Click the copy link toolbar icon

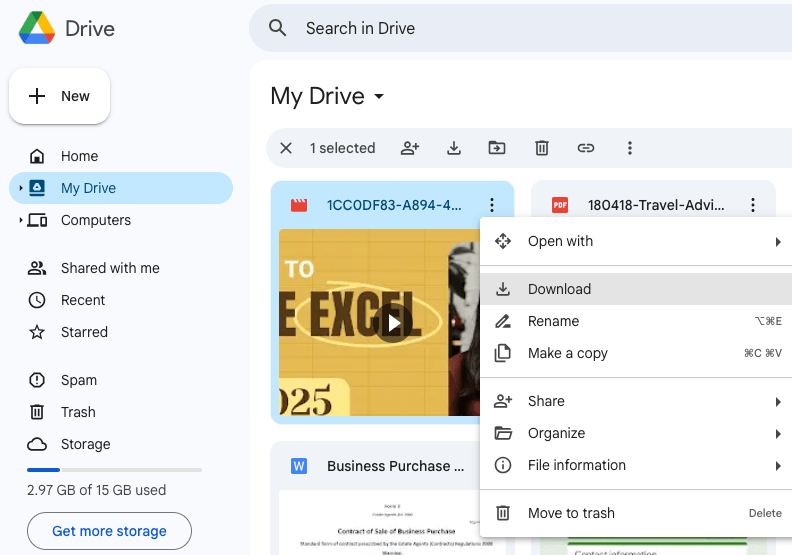tap(586, 148)
